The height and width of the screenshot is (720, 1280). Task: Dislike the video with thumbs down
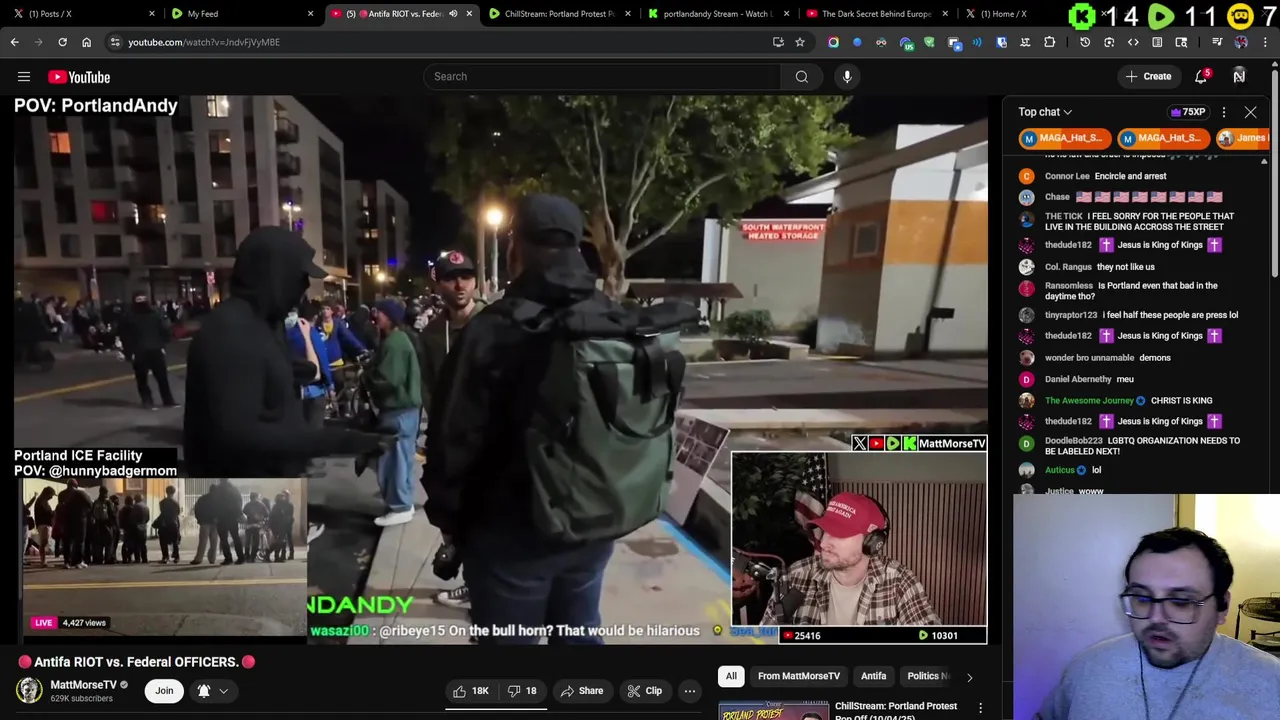[522, 691]
